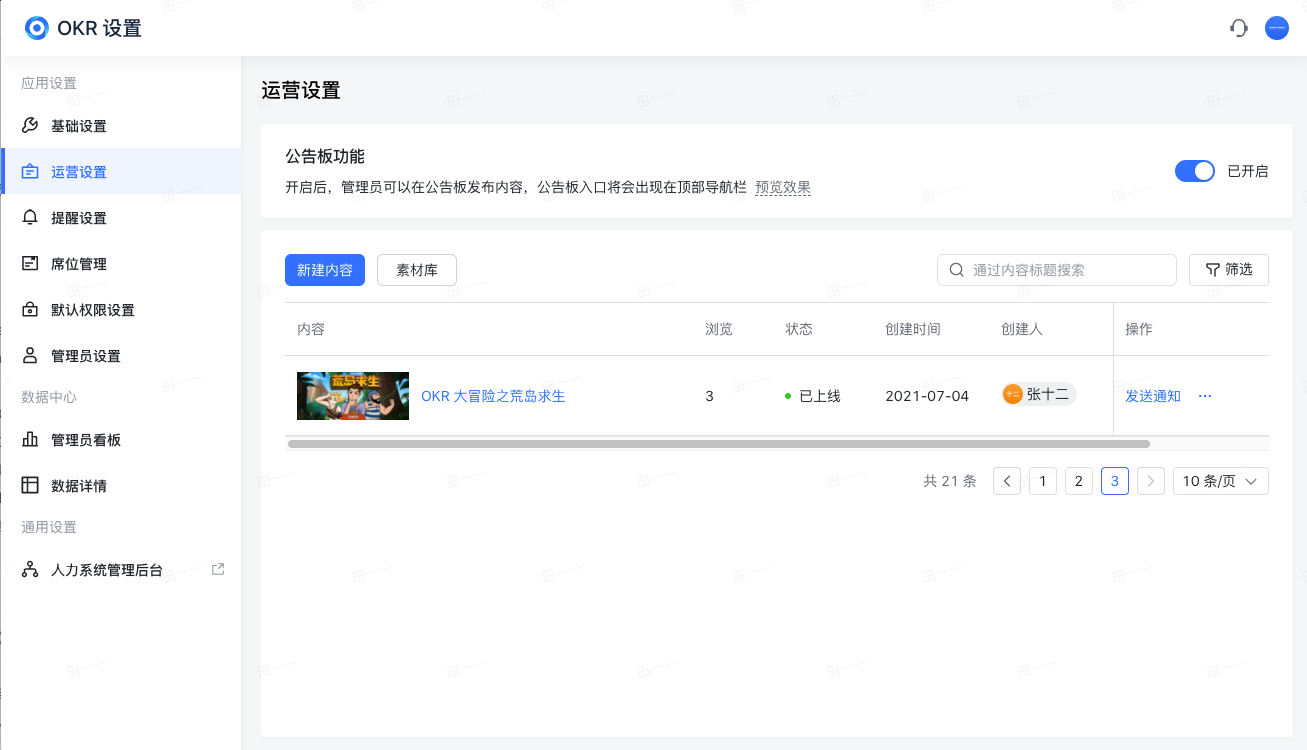Open 基础设置 in sidebar

(121, 126)
